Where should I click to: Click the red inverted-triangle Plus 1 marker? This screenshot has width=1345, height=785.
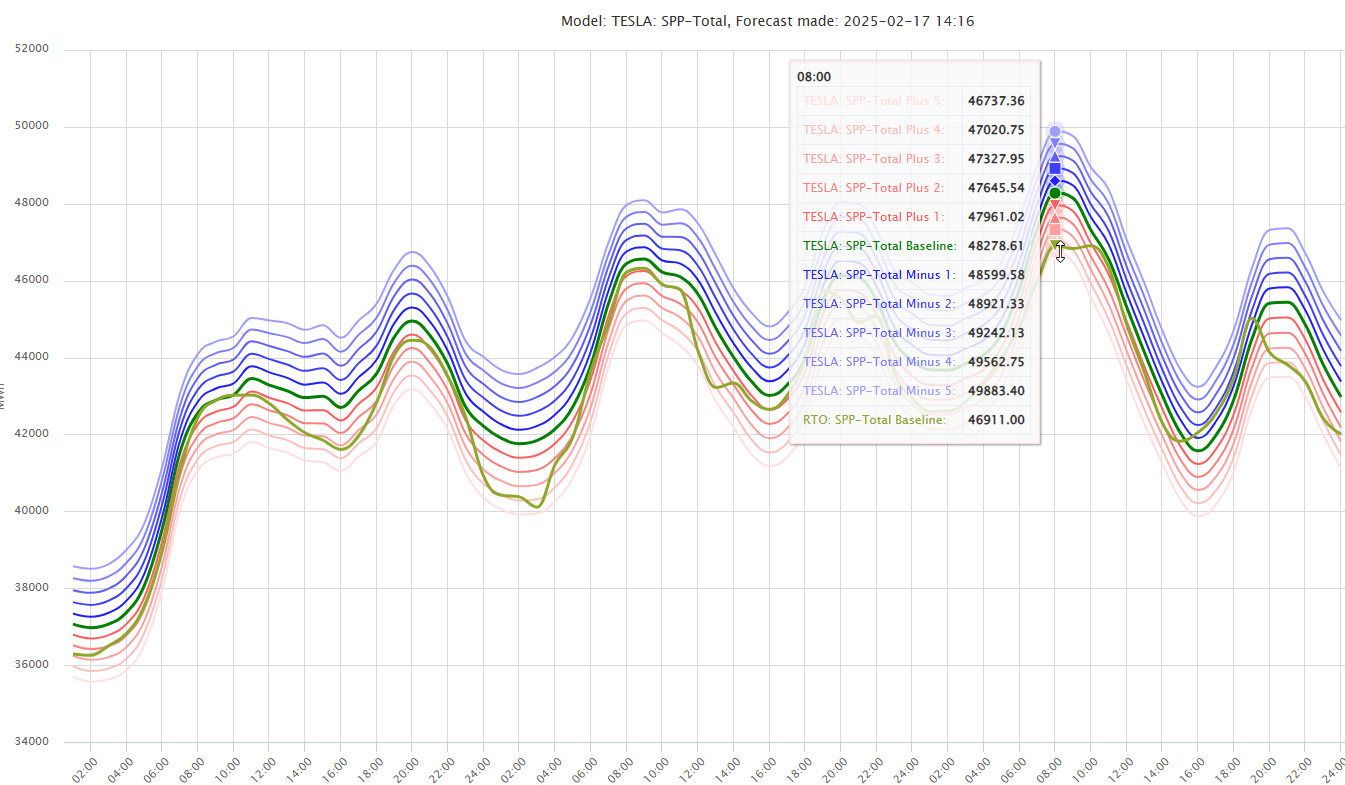point(1055,205)
